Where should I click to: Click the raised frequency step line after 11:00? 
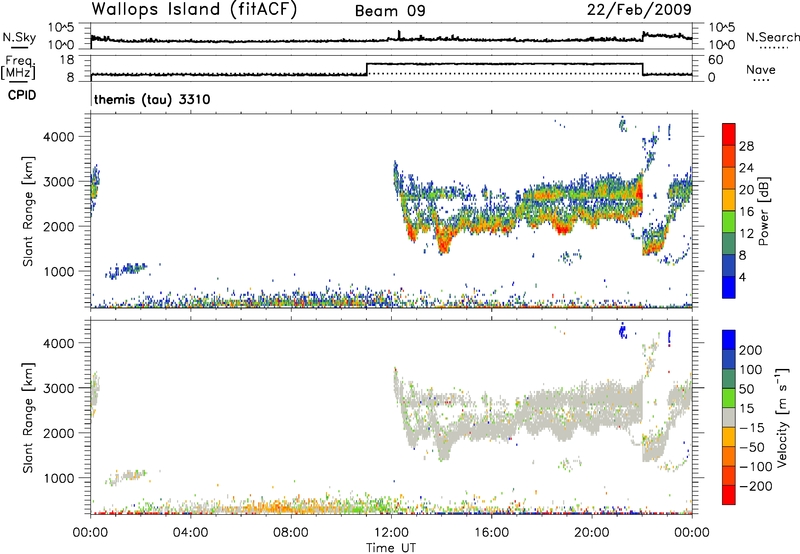click(x=505, y=64)
